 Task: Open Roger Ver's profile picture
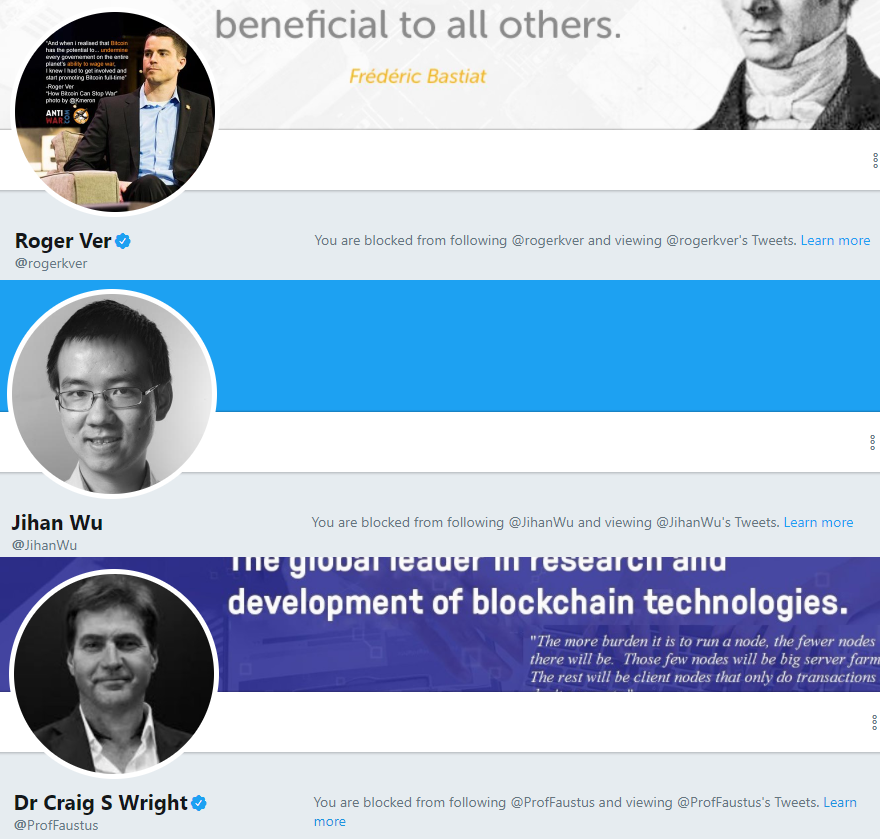click(112, 112)
